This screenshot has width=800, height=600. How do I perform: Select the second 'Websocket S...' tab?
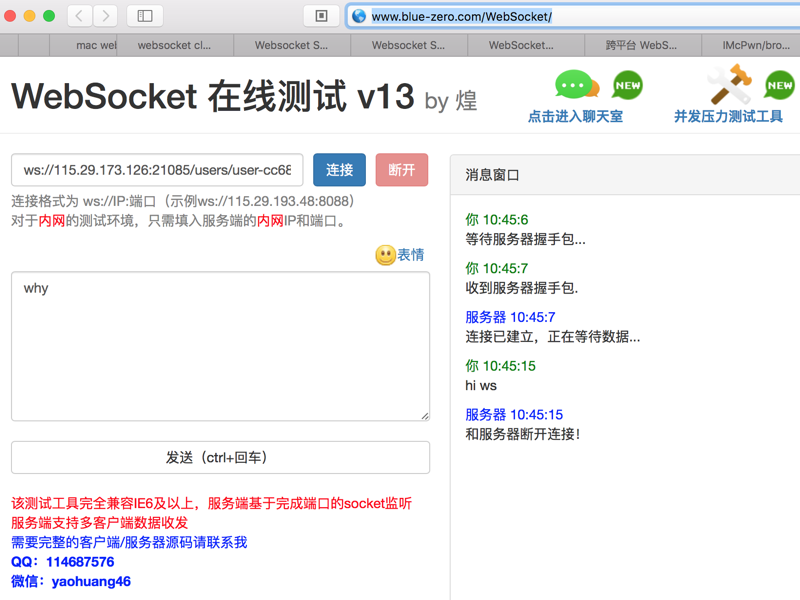coord(409,45)
